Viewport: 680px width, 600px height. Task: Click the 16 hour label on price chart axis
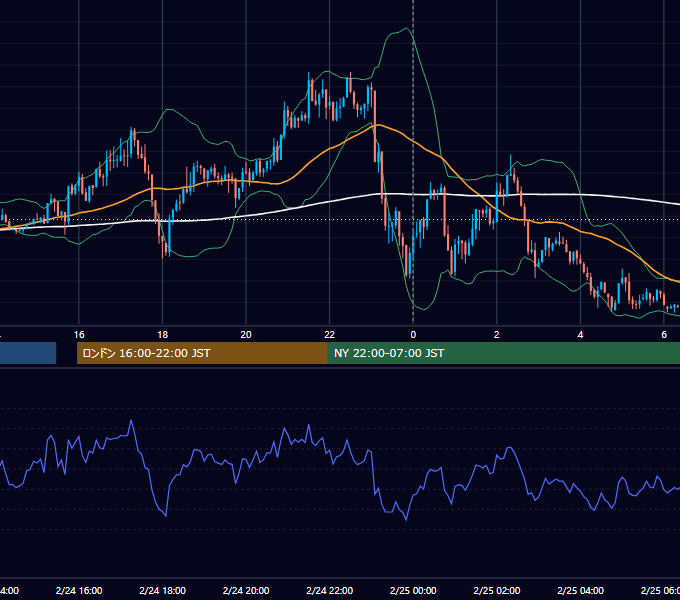(79, 335)
